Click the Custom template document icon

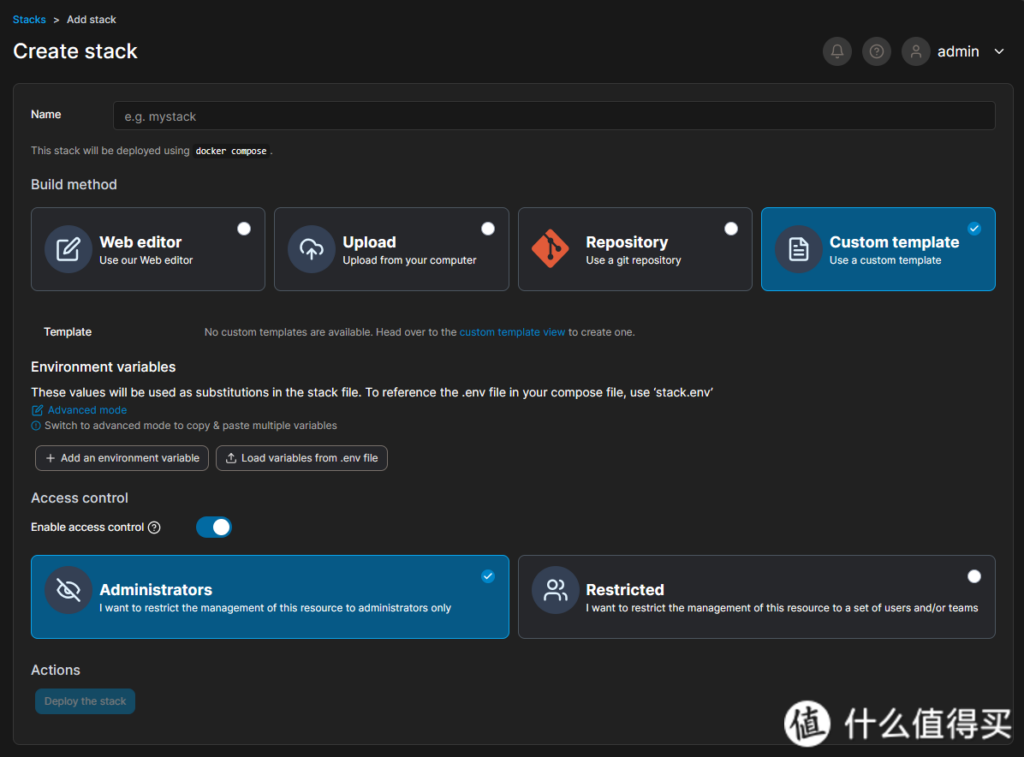tap(798, 249)
